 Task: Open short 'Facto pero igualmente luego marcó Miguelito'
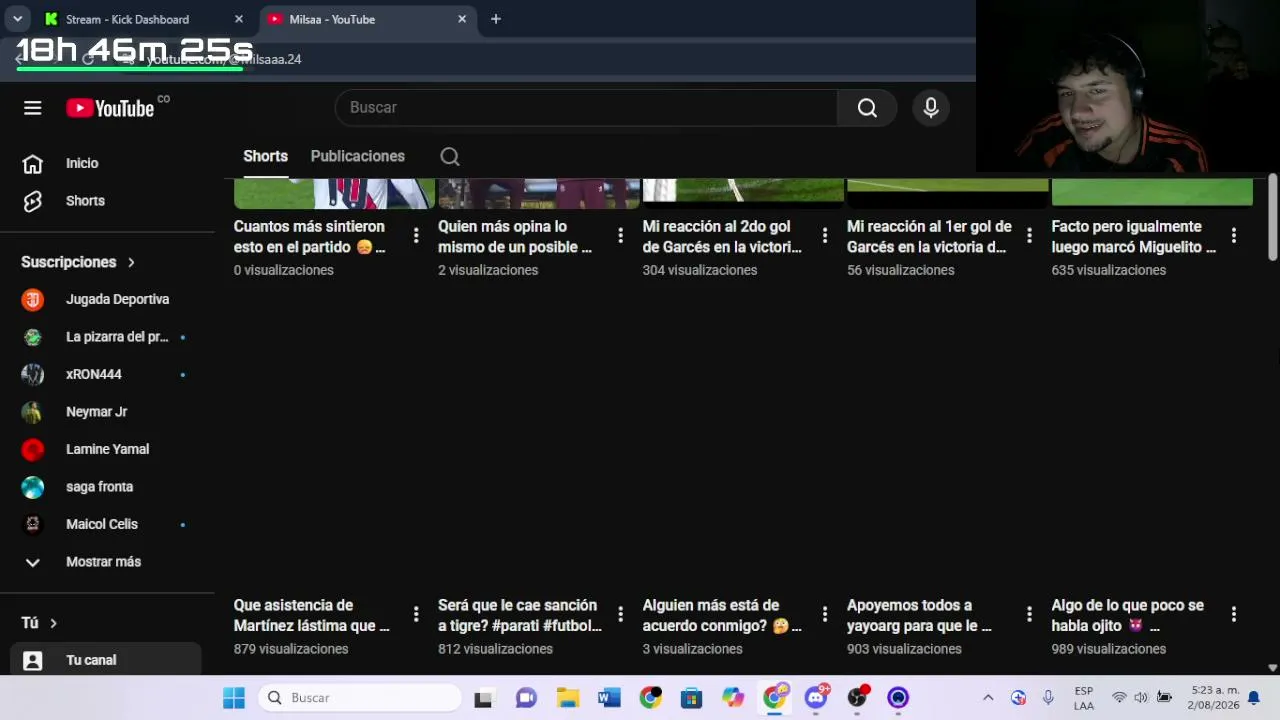[x=1134, y=237]
